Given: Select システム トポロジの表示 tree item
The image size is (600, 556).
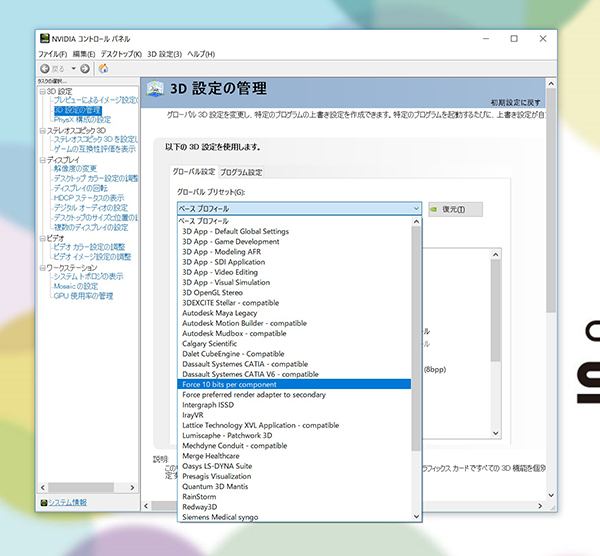Looking at the screenshot, I should [88, 276].
